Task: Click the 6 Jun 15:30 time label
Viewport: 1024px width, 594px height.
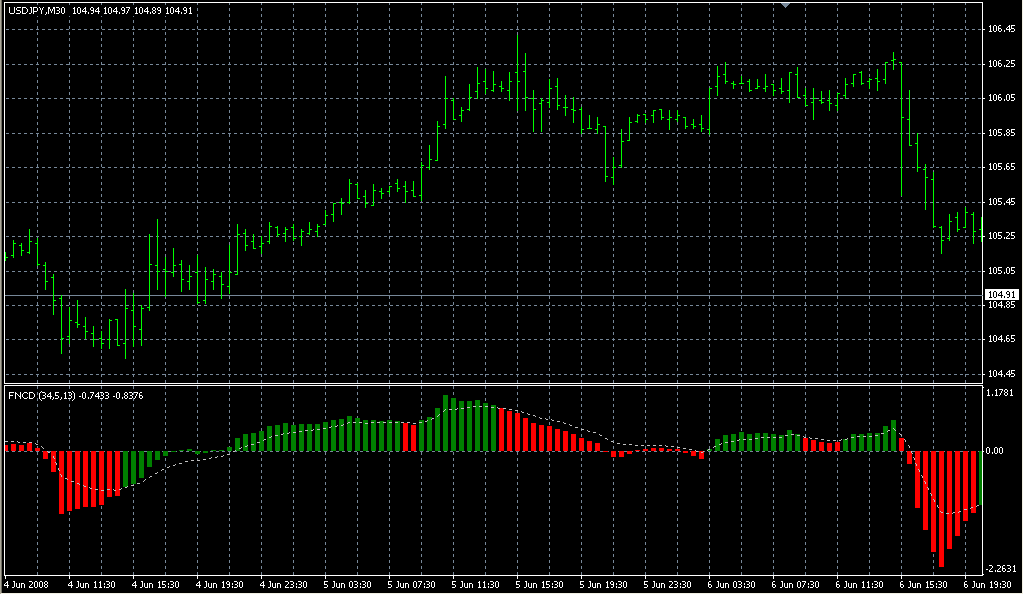Action: [923, 585]
